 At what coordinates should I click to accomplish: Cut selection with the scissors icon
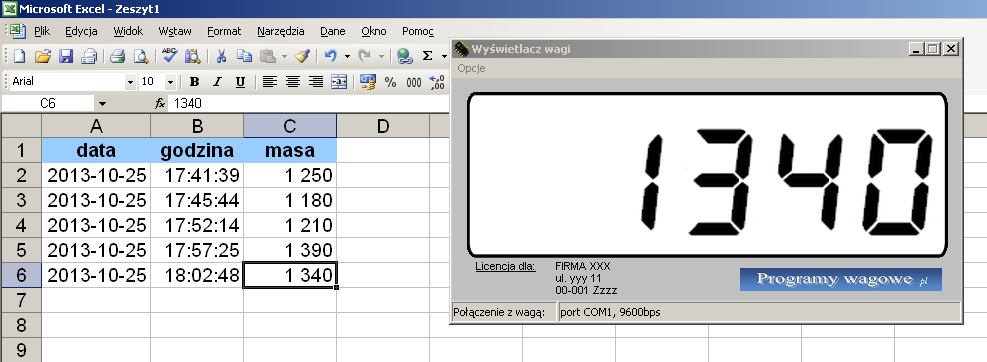(x=221, y=56)
